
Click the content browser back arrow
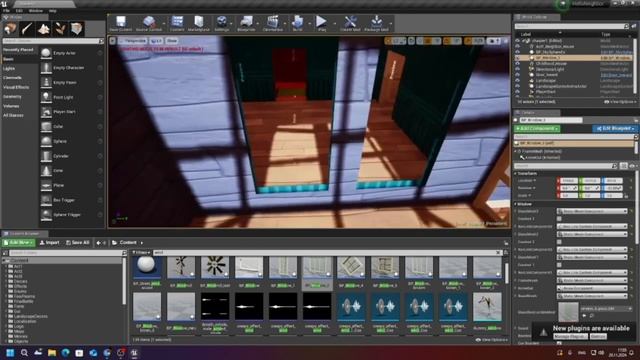pyautogui.click(x=98, y=243)
